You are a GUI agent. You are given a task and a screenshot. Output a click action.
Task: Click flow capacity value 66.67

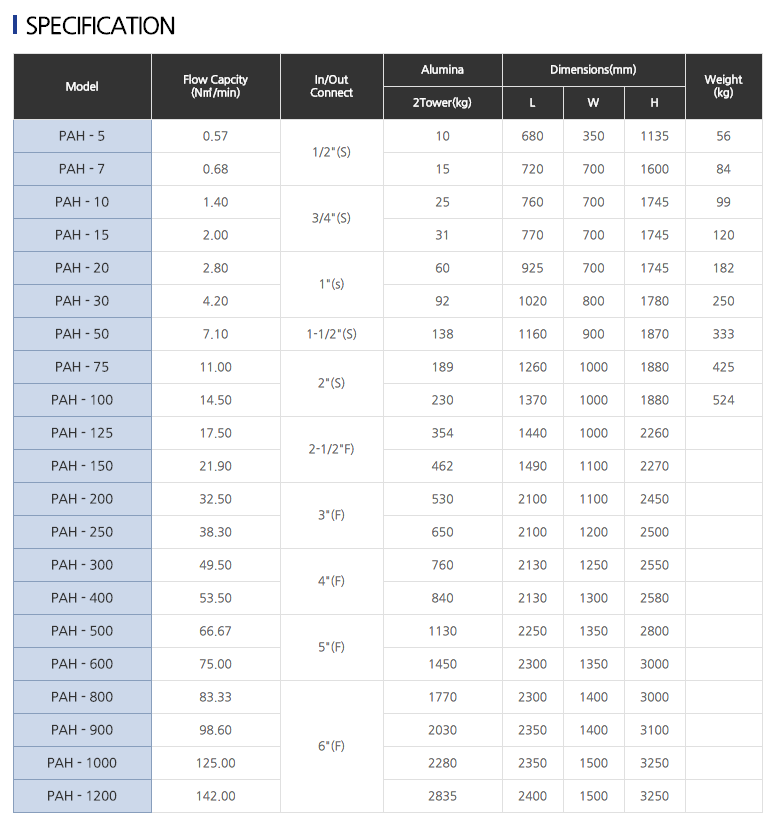pyautogui.click(x=215, y=631)
